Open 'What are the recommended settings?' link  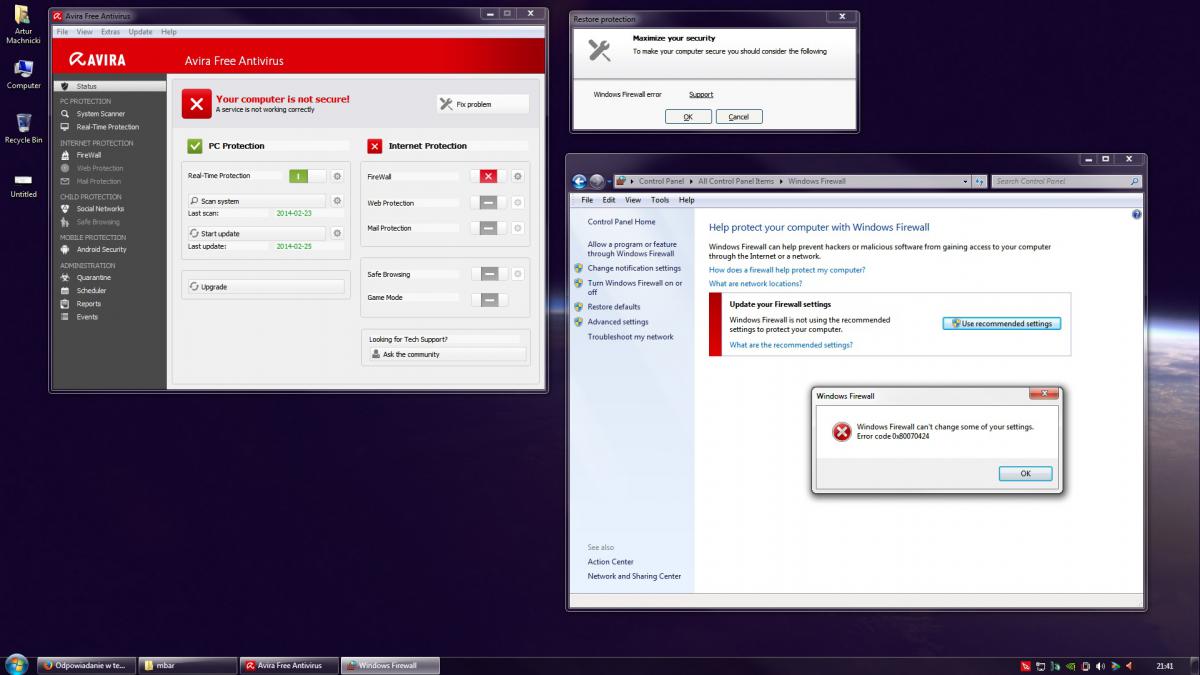tap(791, 345)
